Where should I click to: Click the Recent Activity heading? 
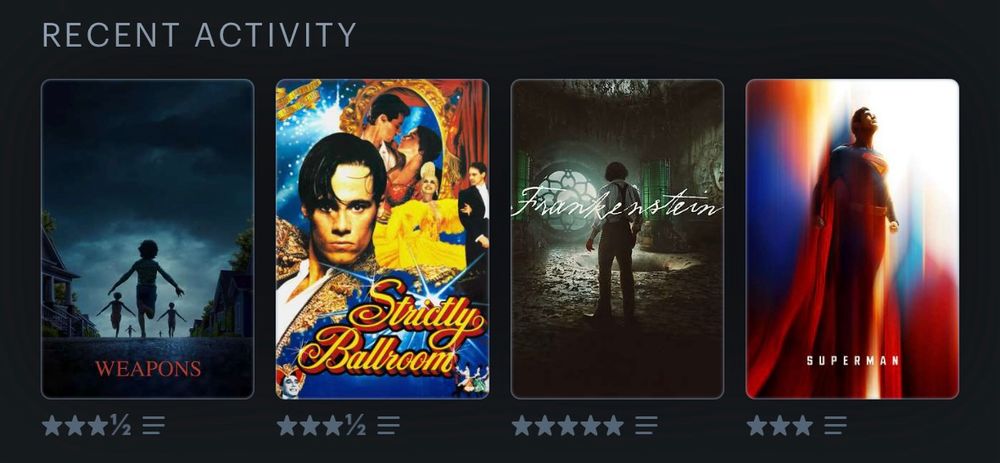click(x=199, y=35)
